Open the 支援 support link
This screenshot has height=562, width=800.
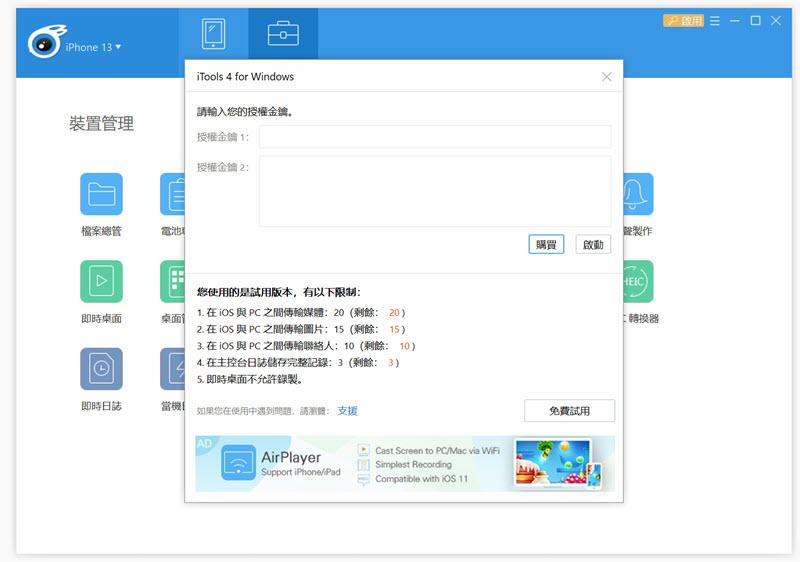(347, 411)
